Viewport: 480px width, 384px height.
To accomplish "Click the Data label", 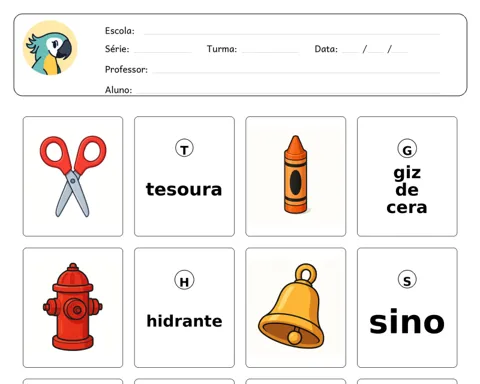I will [326, 49].
